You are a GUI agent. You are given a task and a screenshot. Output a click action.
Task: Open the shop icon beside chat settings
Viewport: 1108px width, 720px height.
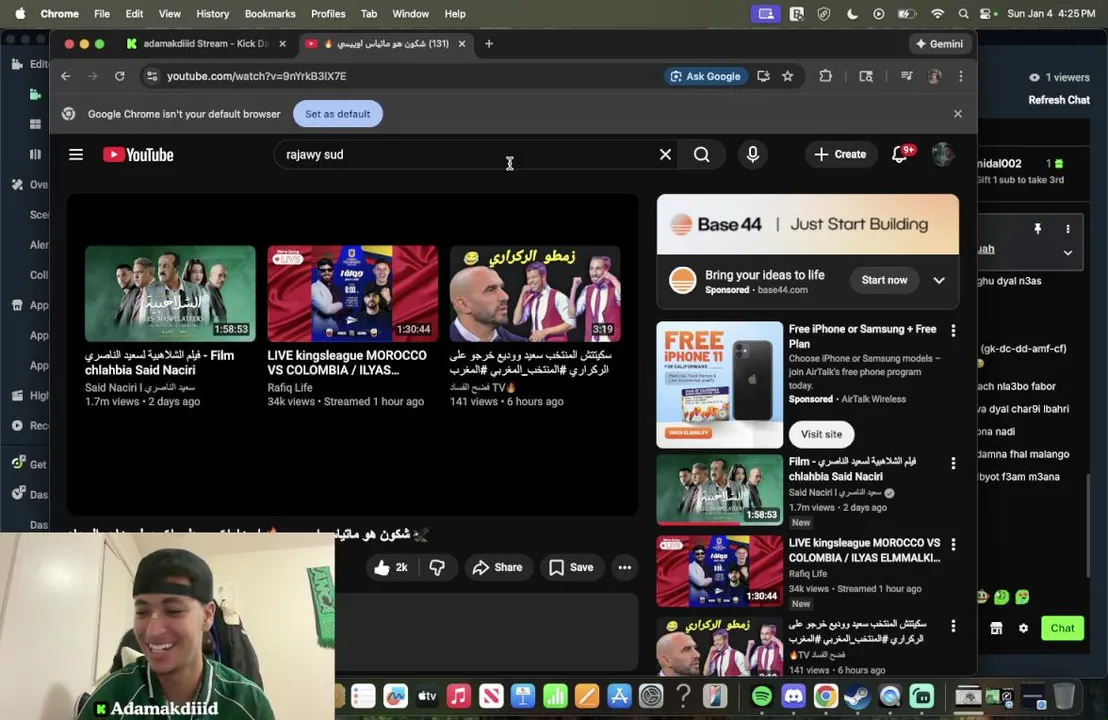[996, 628]
